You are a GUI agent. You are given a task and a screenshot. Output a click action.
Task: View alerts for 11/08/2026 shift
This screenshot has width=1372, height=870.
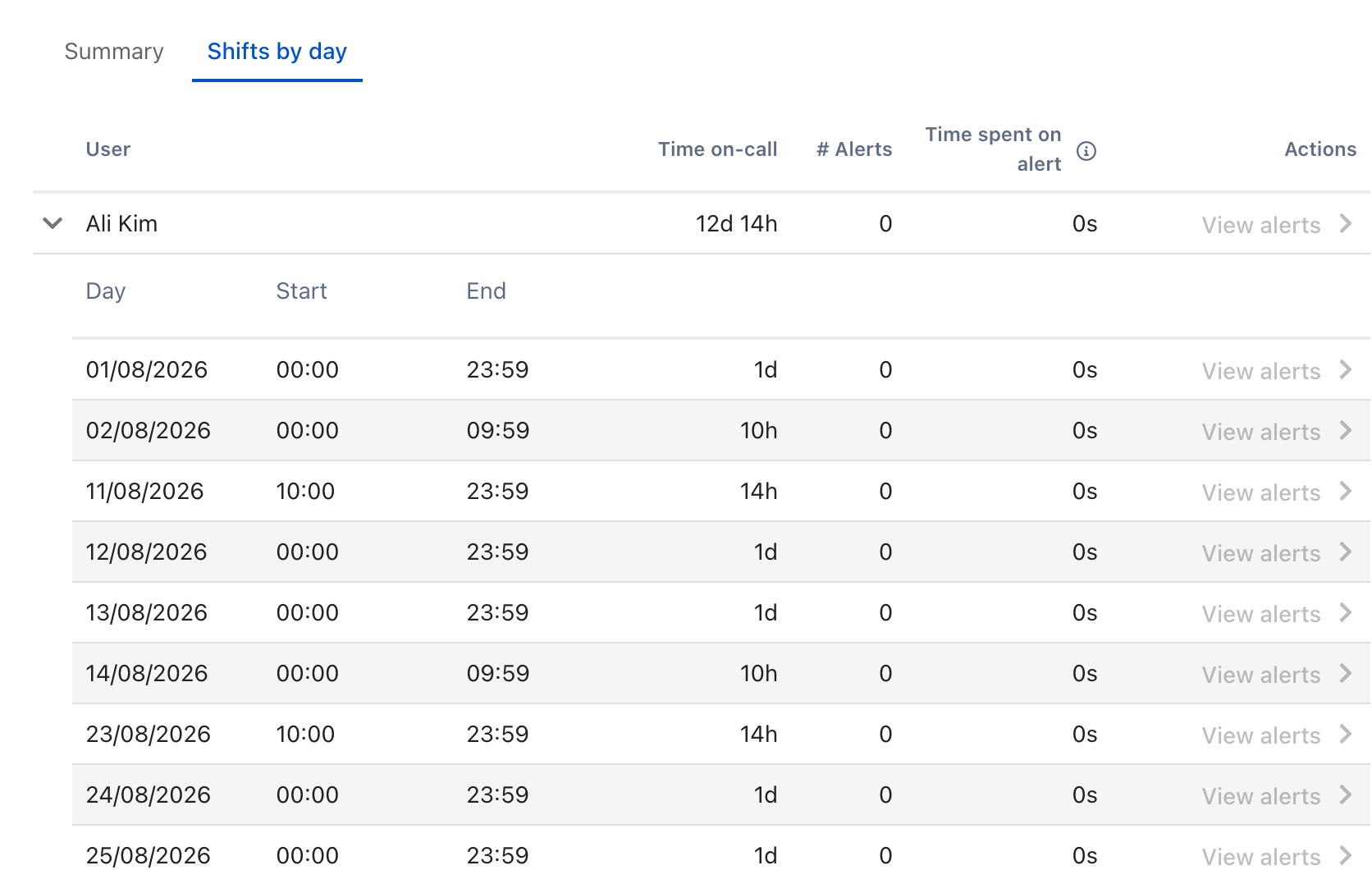point(1261,492)
